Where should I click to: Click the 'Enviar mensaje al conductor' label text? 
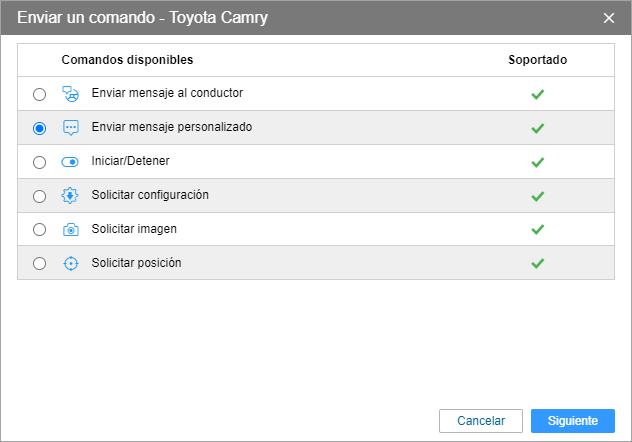(x=167, y=93)
